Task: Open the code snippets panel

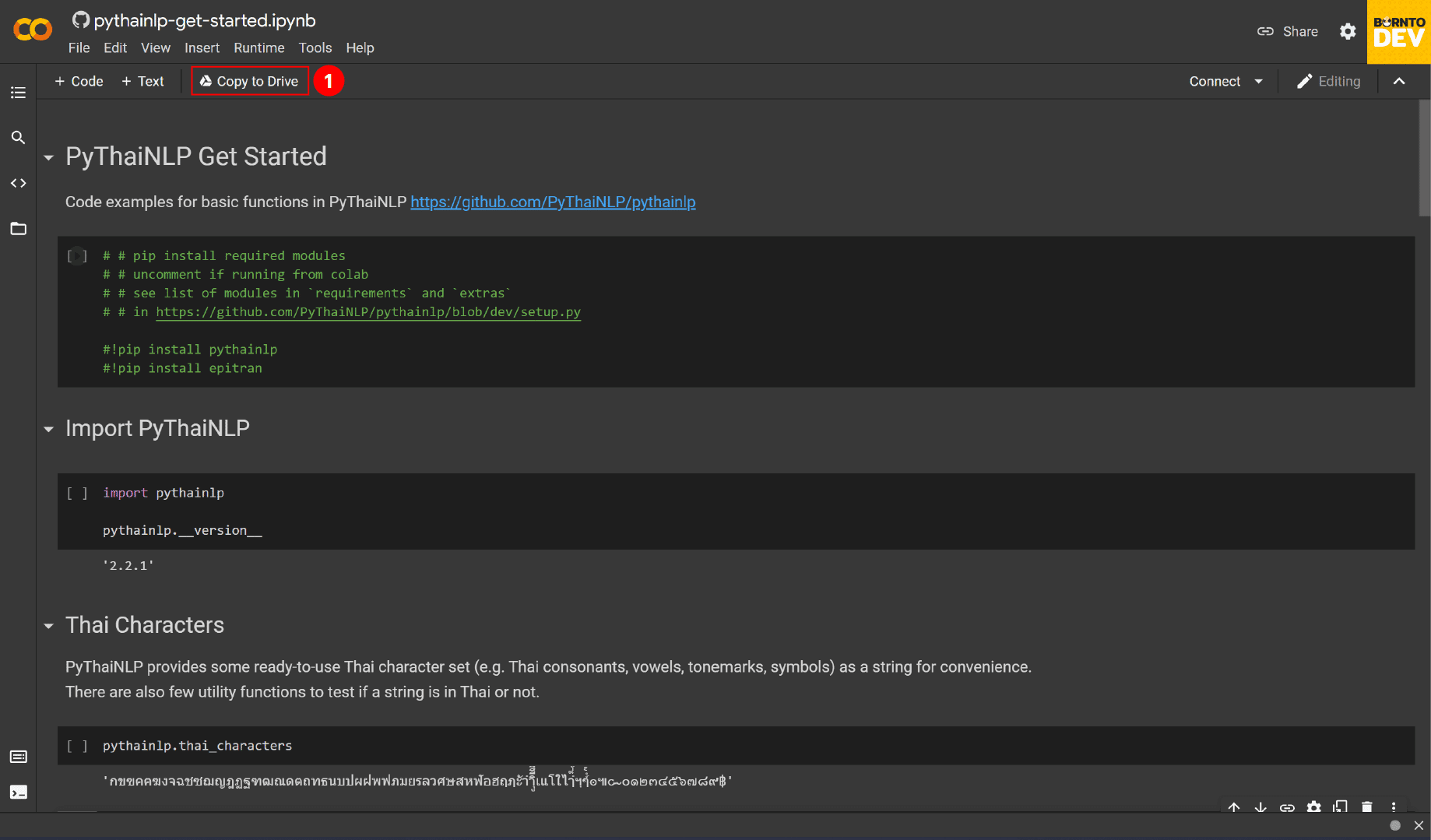Action: [18, 183]
